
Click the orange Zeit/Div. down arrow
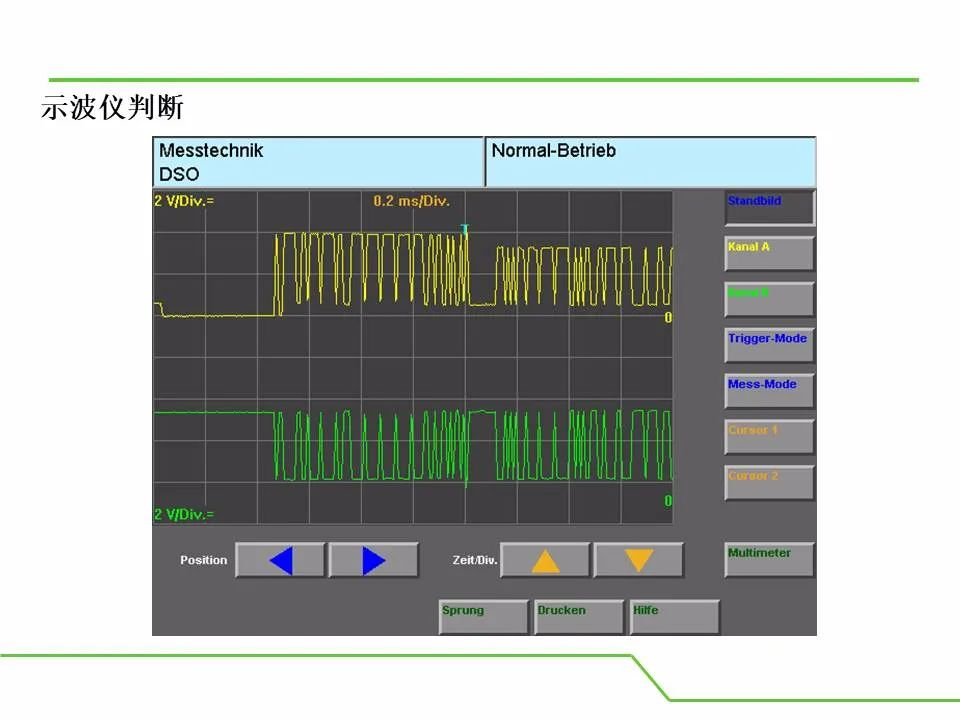(639, 560)
